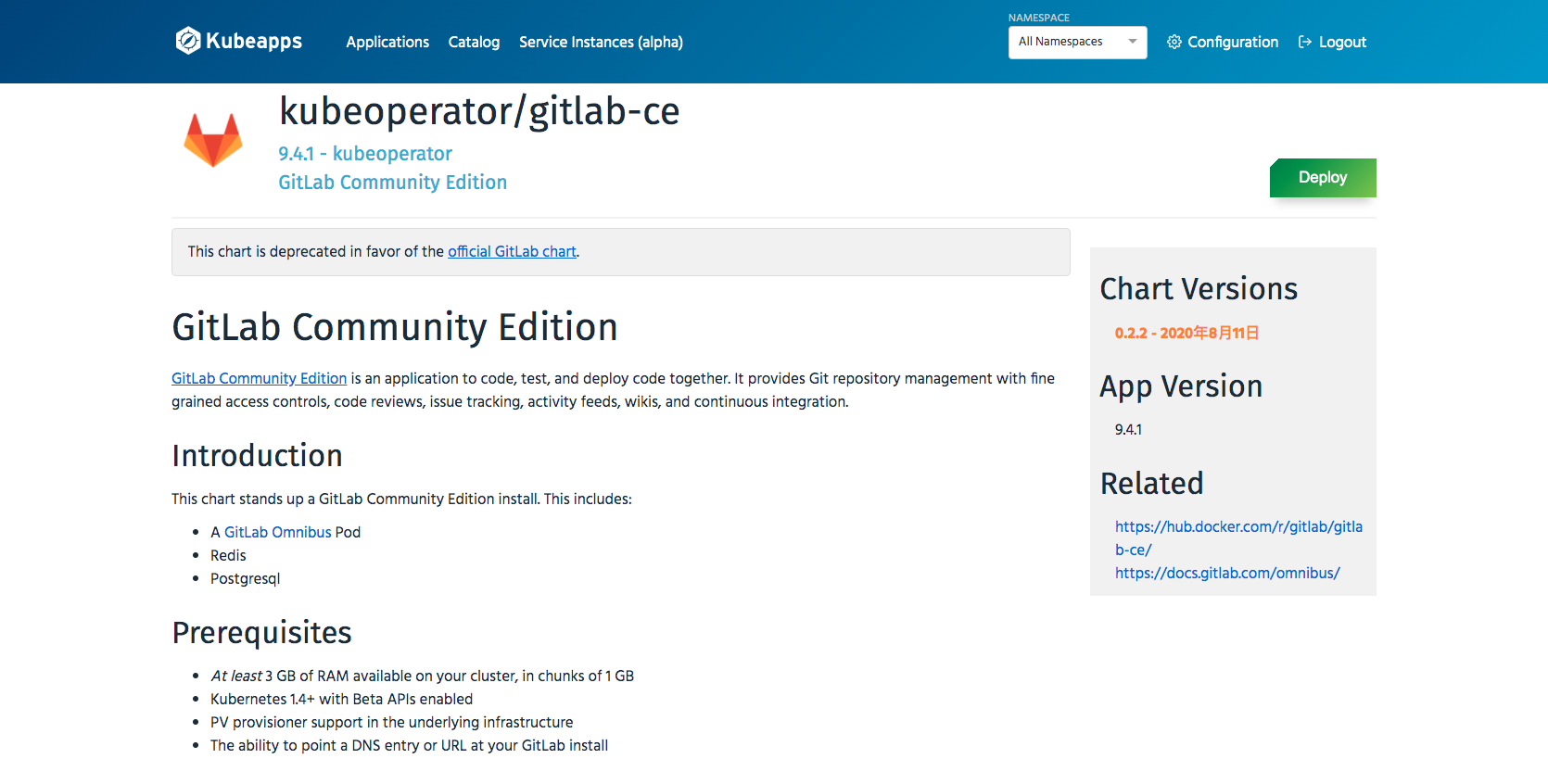Screen dimensions: 1548x784
Task: Click the Introduction heading
Action: pyautogui.click(x=257, y=456)
